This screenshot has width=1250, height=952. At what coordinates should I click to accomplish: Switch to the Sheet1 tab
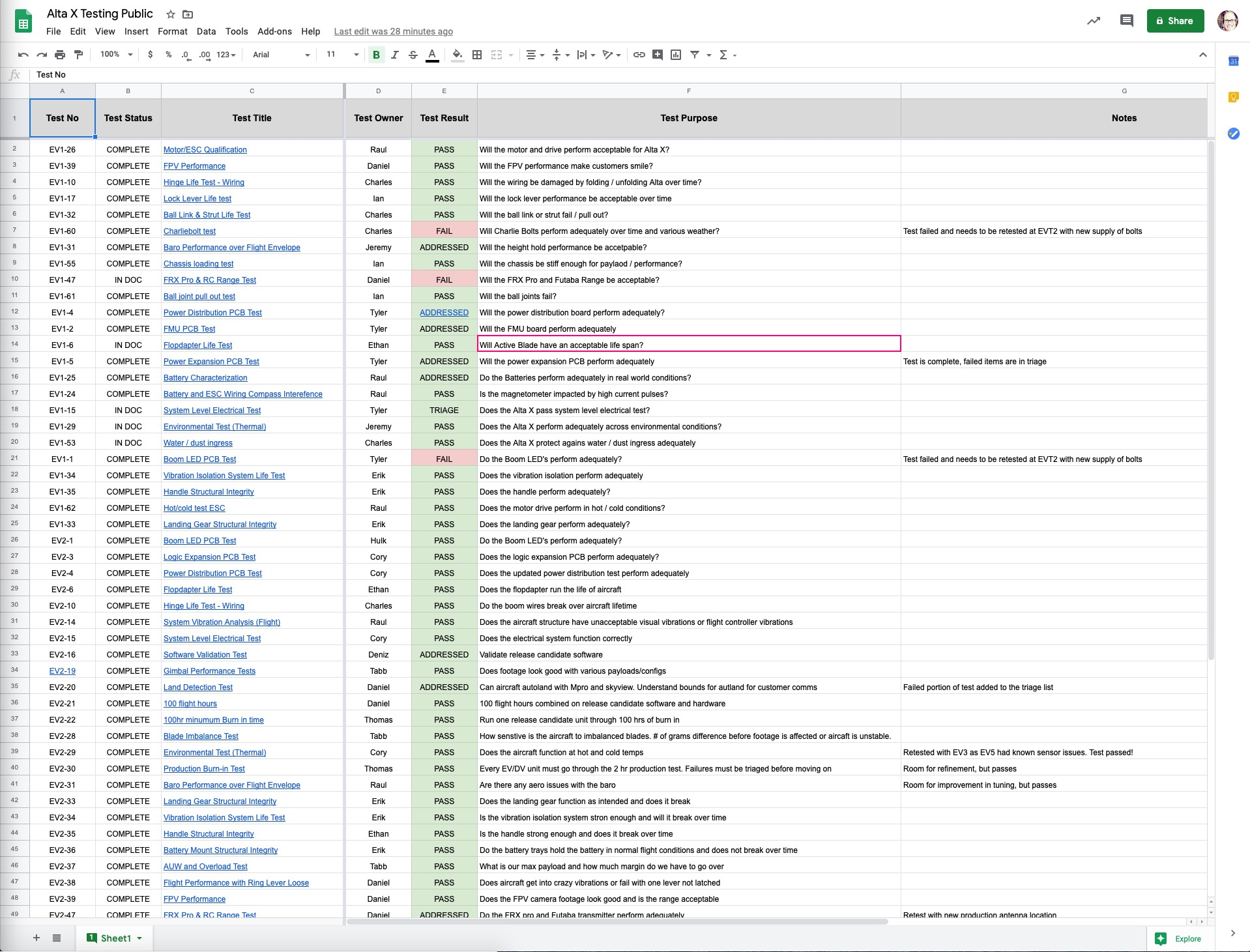(x=115, y=938)
